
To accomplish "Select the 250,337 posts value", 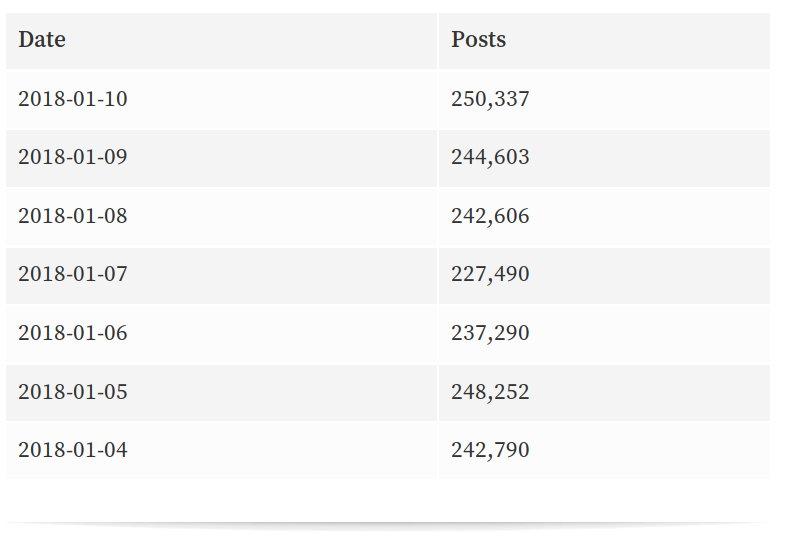I will 490,99.
